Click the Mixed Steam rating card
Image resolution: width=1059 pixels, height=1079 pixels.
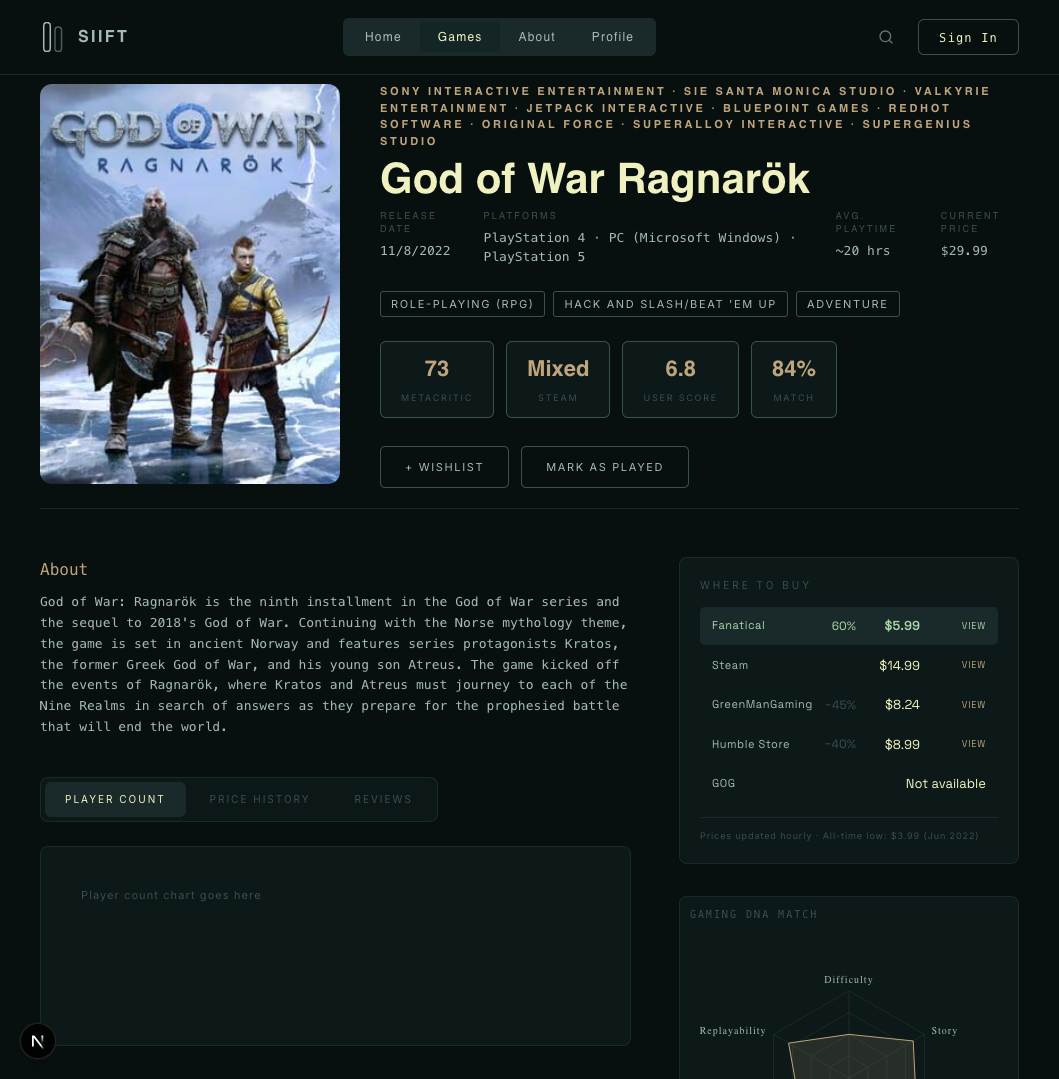click(558, 379)
